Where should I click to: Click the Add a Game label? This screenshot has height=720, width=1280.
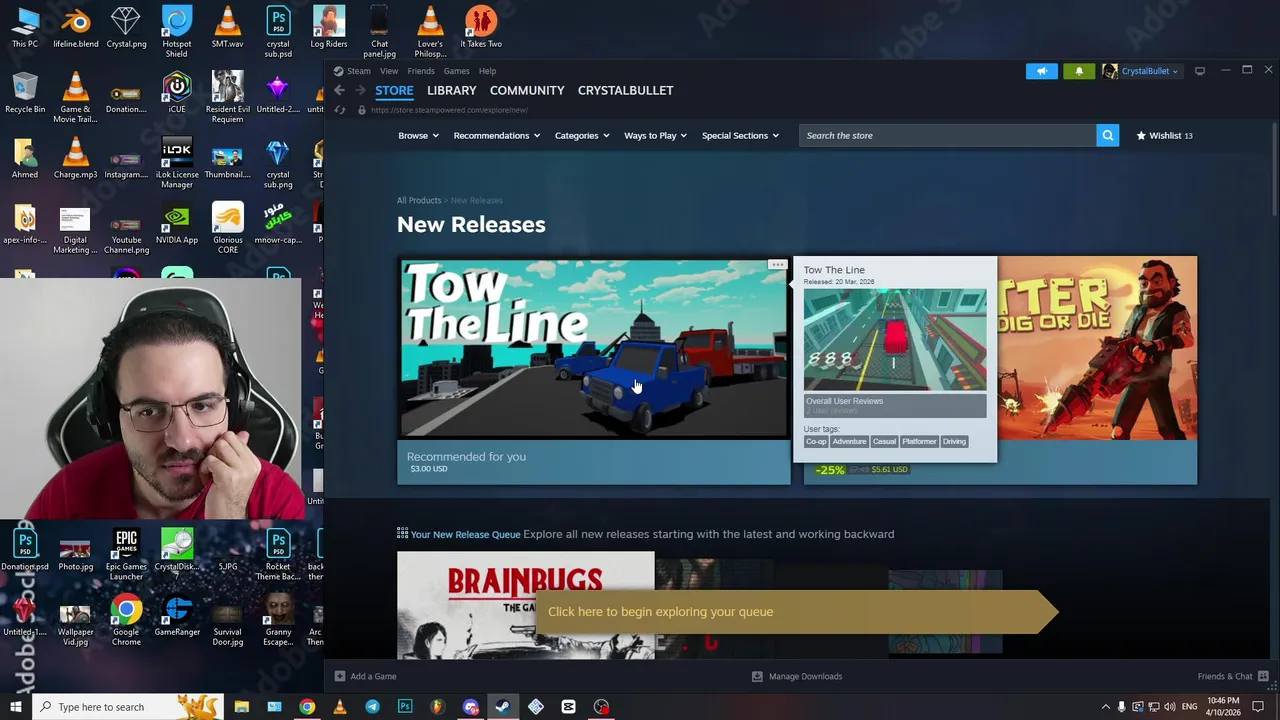pyautogui.click(x=373, y=676)
